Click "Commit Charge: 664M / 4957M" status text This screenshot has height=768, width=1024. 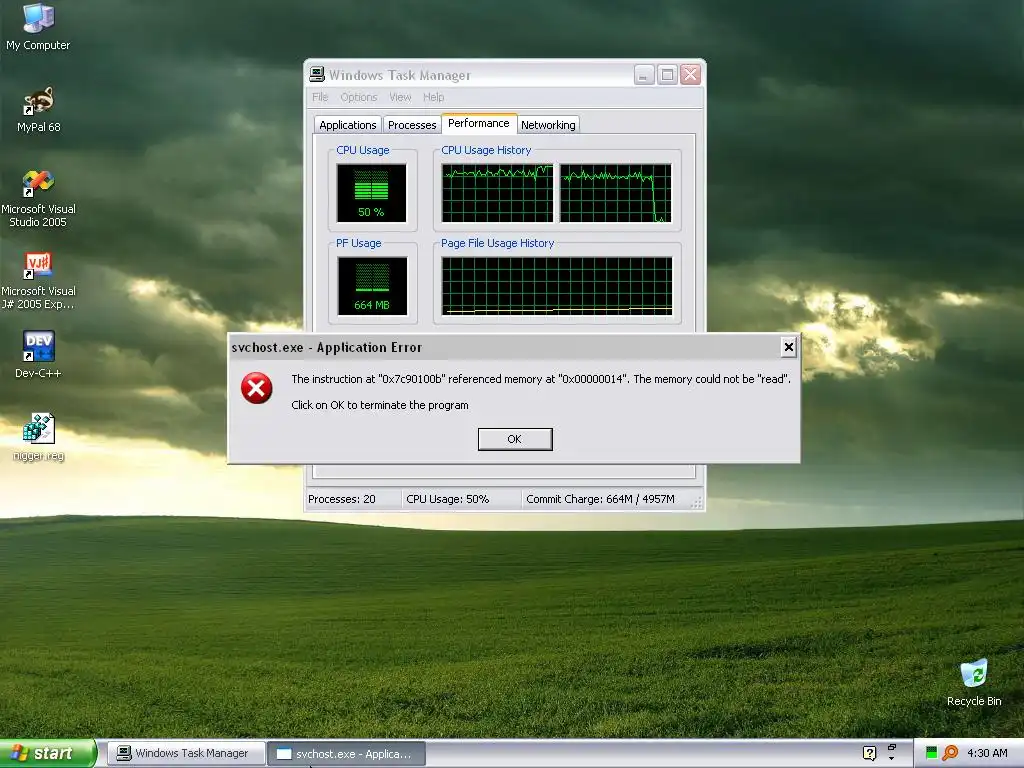(600, 499)
